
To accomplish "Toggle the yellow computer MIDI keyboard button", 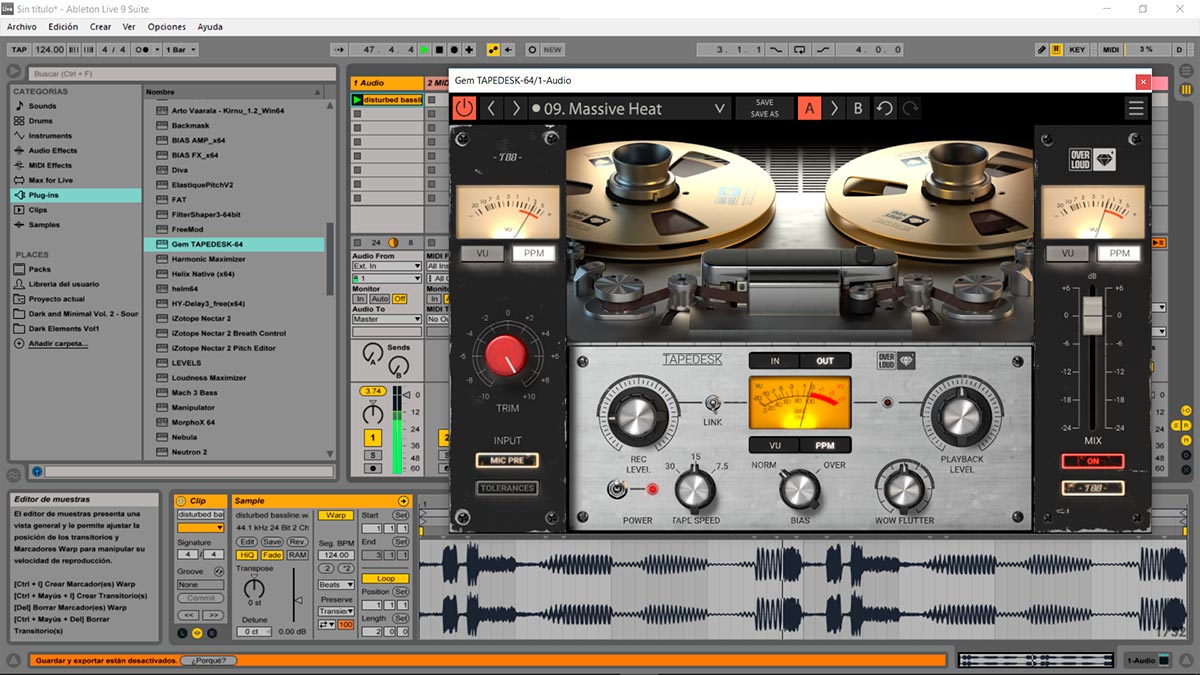I will tap(1056, 49).
